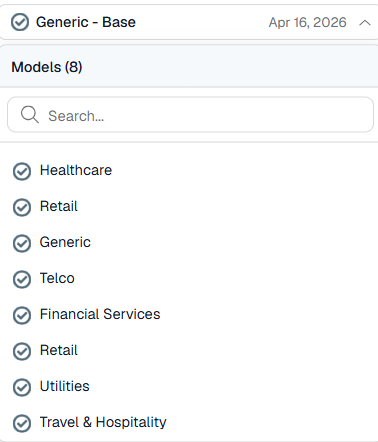This screenshot has width=378, height=442.
Task: Collapse the Generic - Base dropdown chevron
Action: click(365, 23)
